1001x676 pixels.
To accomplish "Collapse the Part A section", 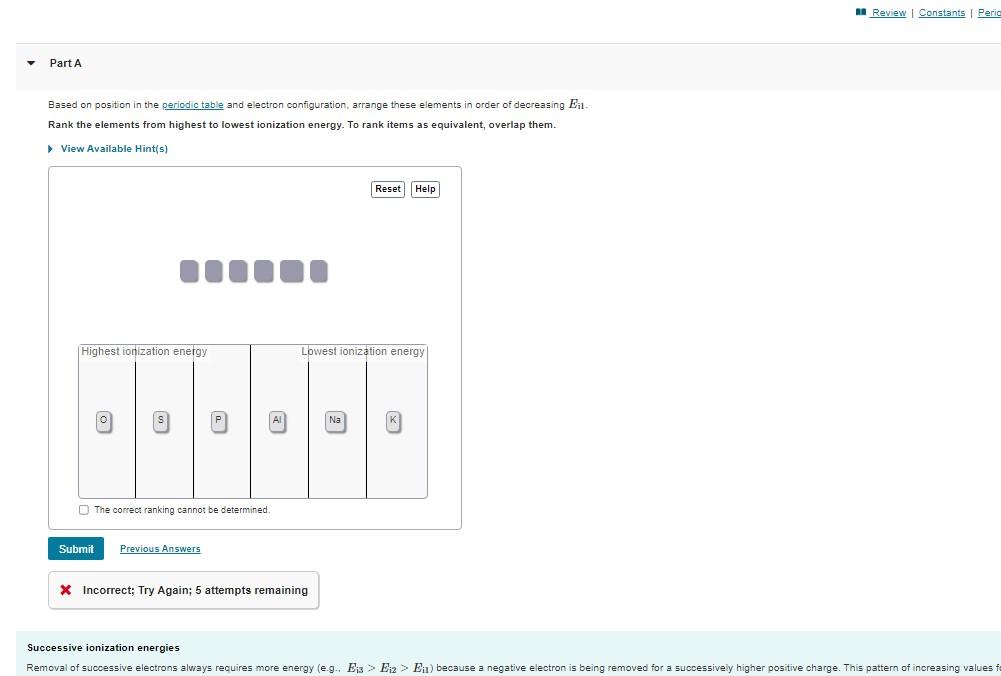I will (x=29, y=63).
